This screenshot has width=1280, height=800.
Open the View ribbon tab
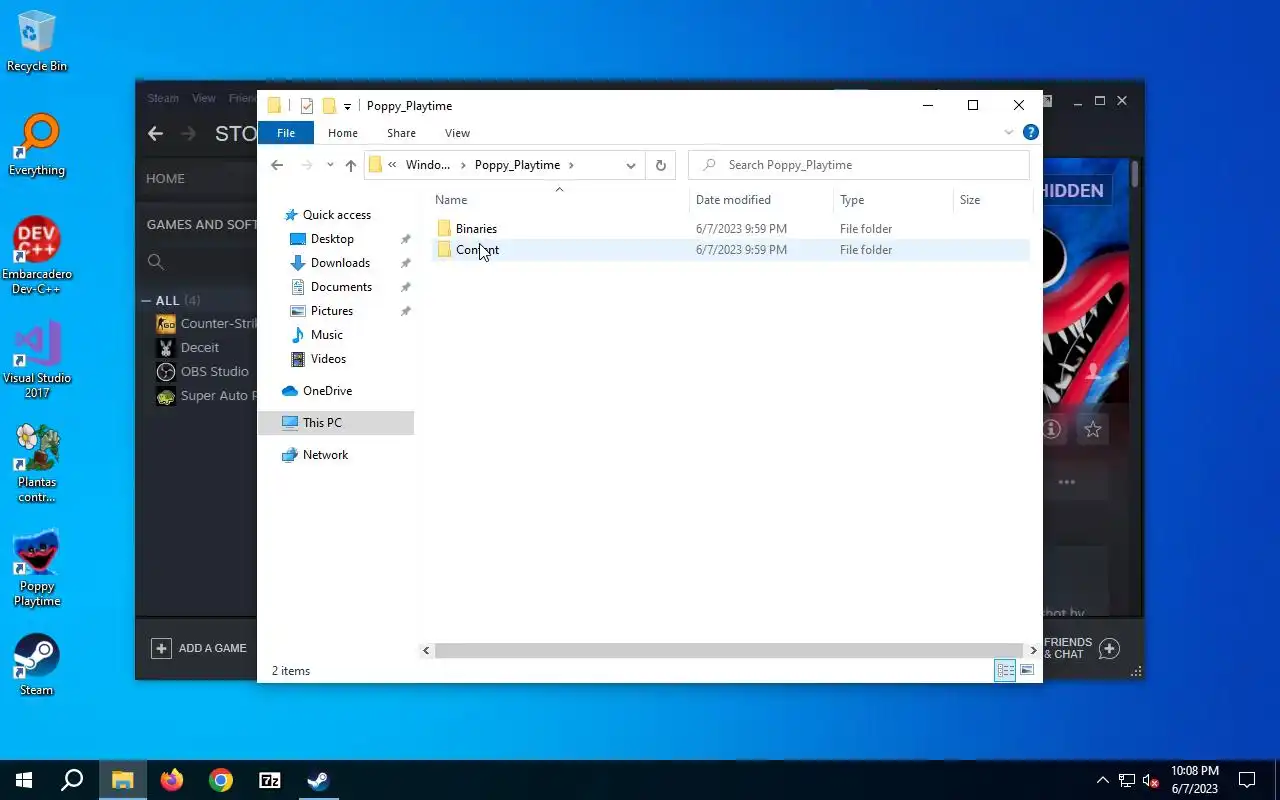pos(457,133)
